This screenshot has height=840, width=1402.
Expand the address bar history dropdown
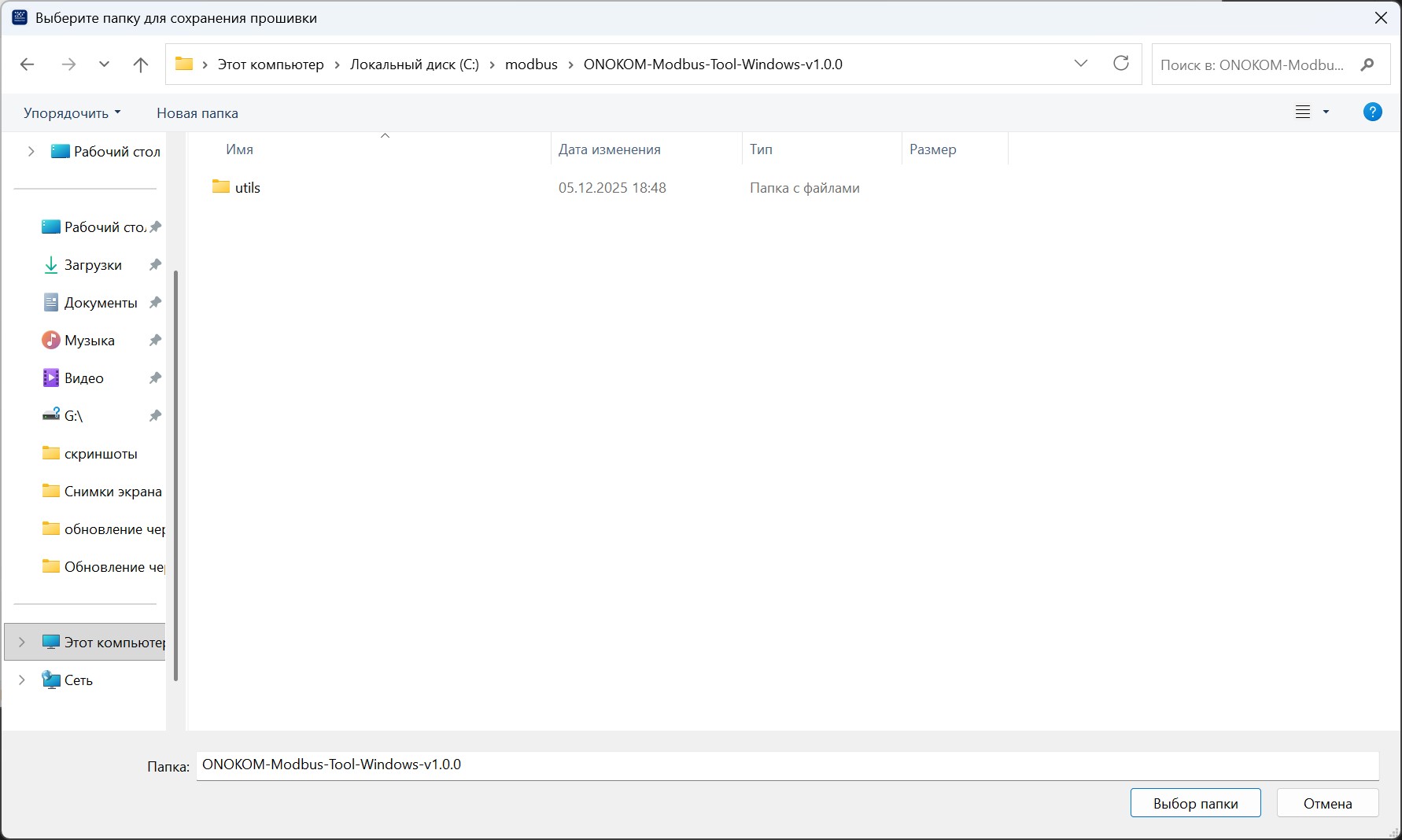tap(1081, 64)
